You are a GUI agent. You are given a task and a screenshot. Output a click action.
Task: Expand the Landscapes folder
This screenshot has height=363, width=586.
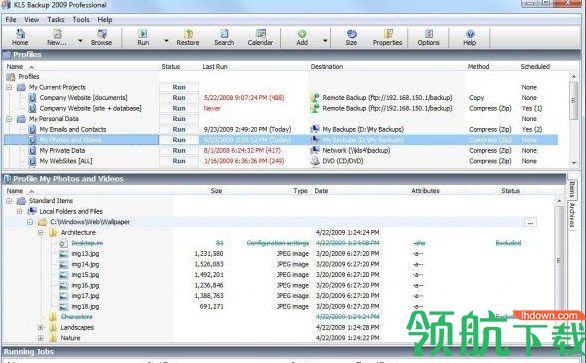point(40,327)
